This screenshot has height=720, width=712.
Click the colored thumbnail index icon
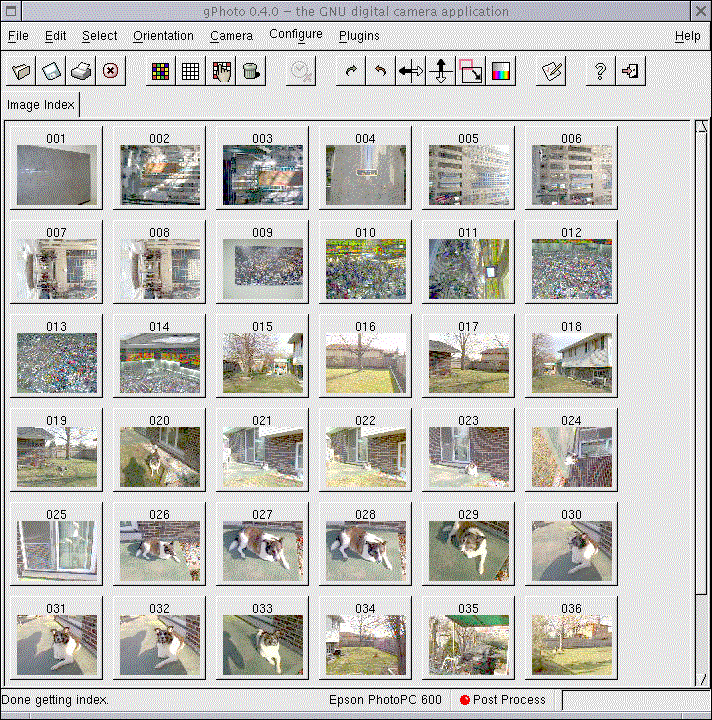coord(161,71)
